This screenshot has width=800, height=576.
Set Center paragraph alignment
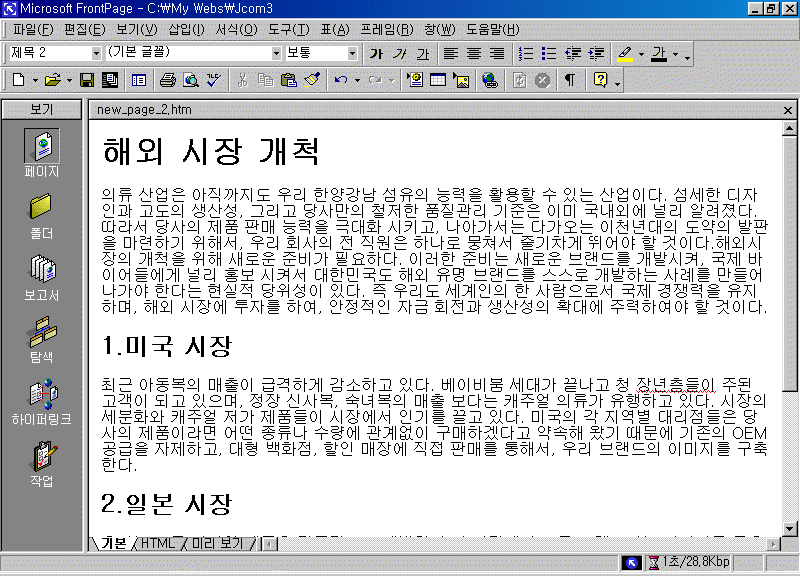(474, 53)
